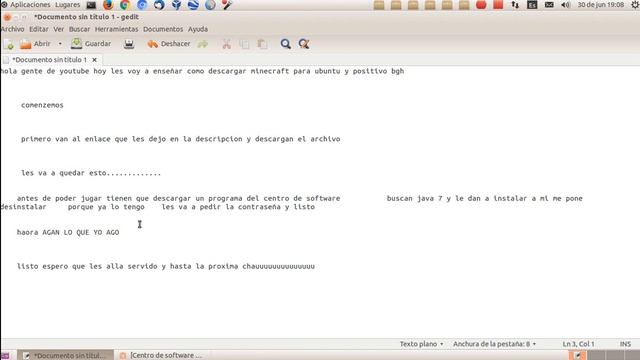Select the Documento sin título 1 tab
The width and height of the screenshot is (640, 360).
tap(49, 60)
